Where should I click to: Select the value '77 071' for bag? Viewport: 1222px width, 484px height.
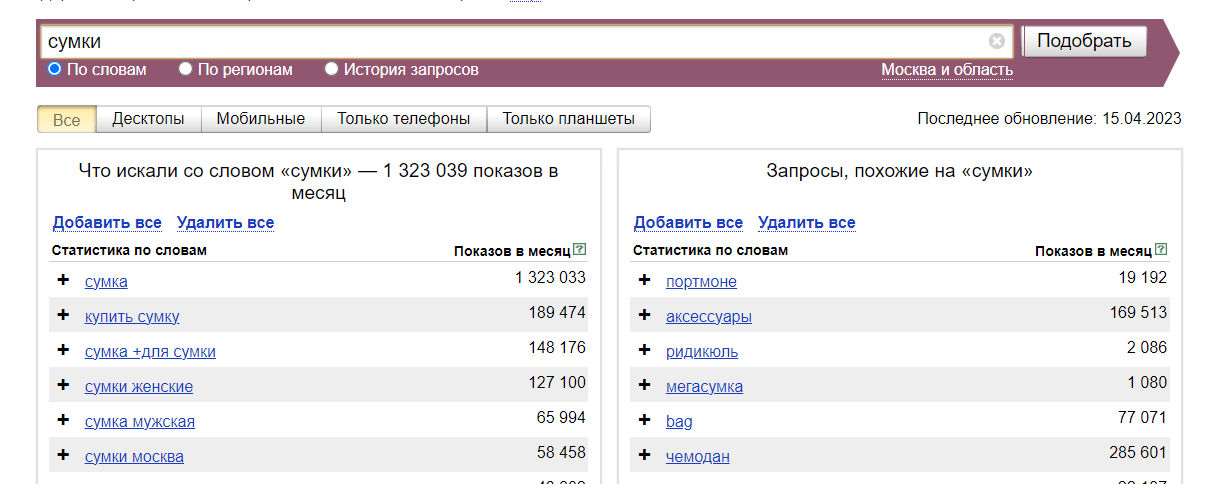(1142, 418)
